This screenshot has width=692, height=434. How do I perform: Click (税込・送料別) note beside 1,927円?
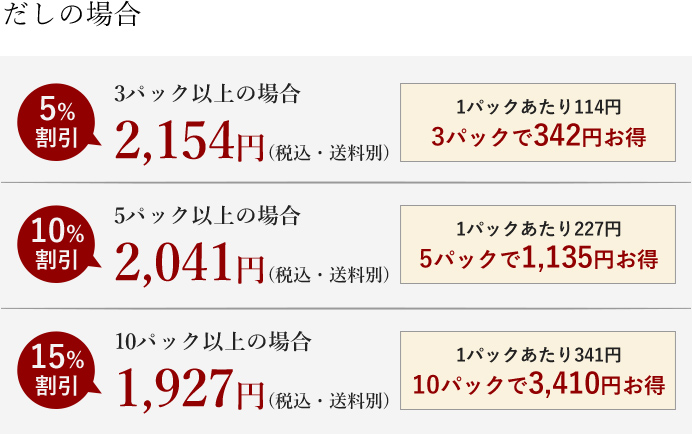(x=329, y=400)
